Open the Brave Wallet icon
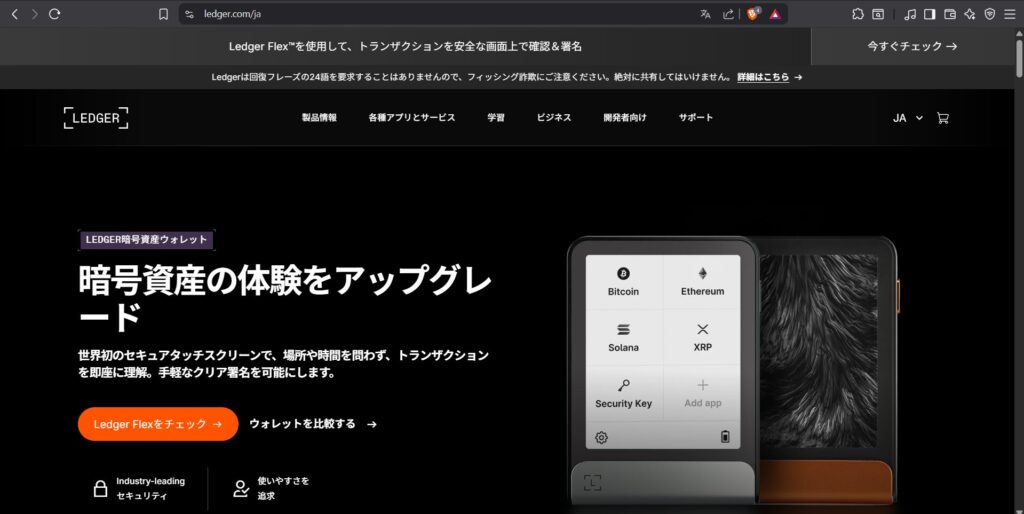 pos(950,14)
